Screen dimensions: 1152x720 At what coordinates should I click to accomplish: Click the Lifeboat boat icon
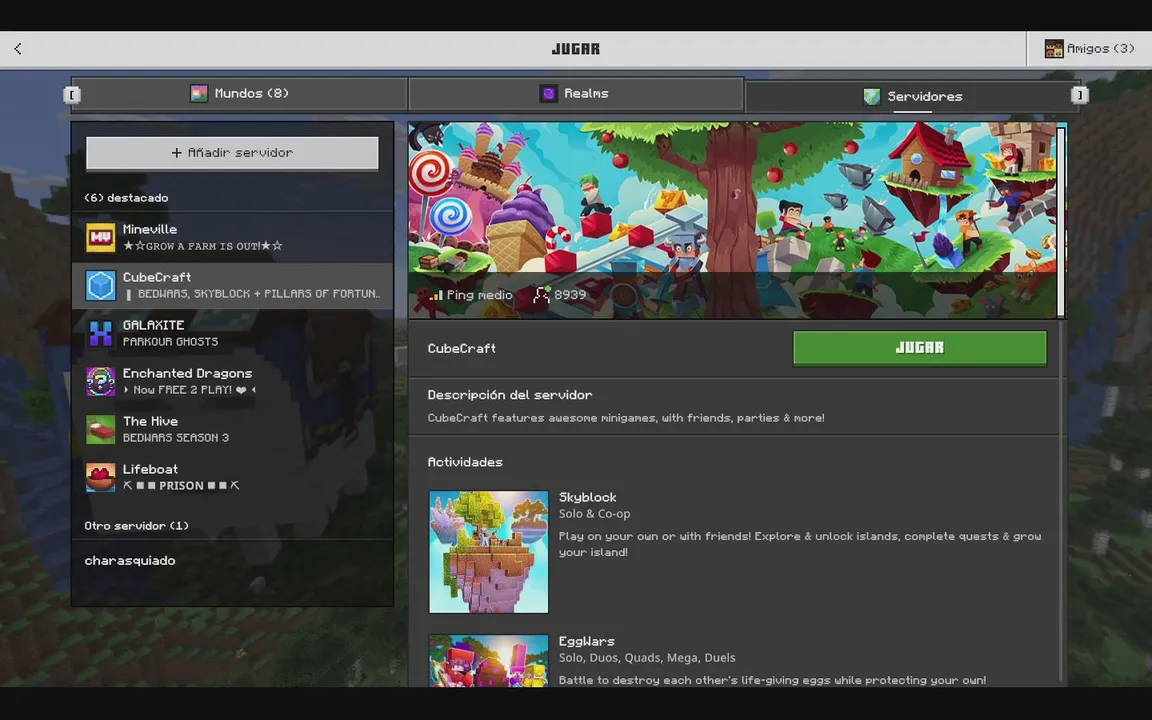(x=101, y=477)
